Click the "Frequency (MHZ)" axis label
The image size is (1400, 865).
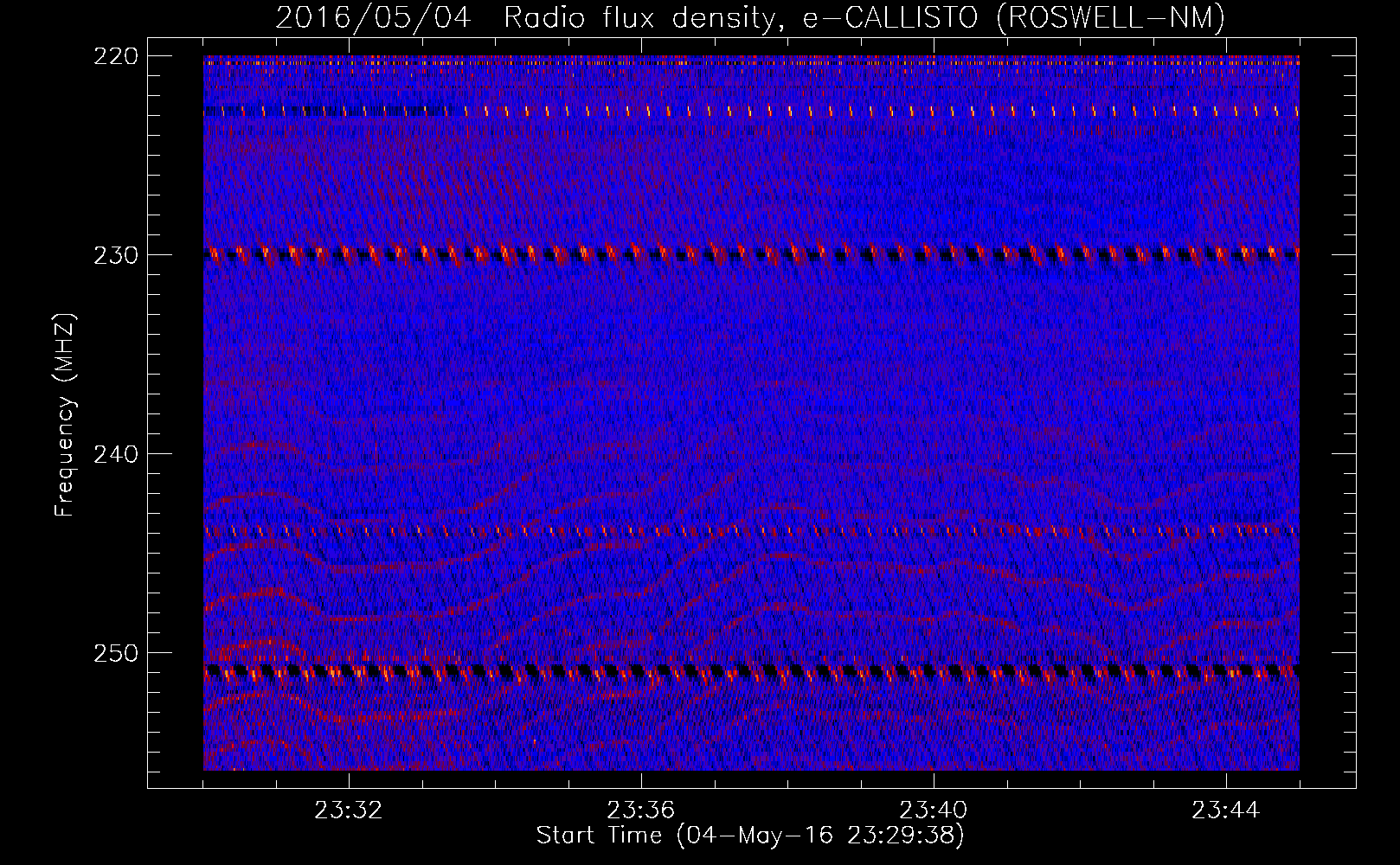click(x=65, y=414)
